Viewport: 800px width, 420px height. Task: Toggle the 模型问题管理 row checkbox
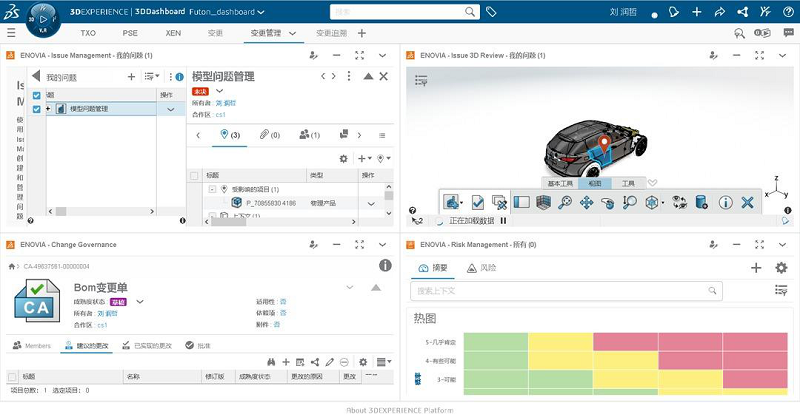pos(37,109)
